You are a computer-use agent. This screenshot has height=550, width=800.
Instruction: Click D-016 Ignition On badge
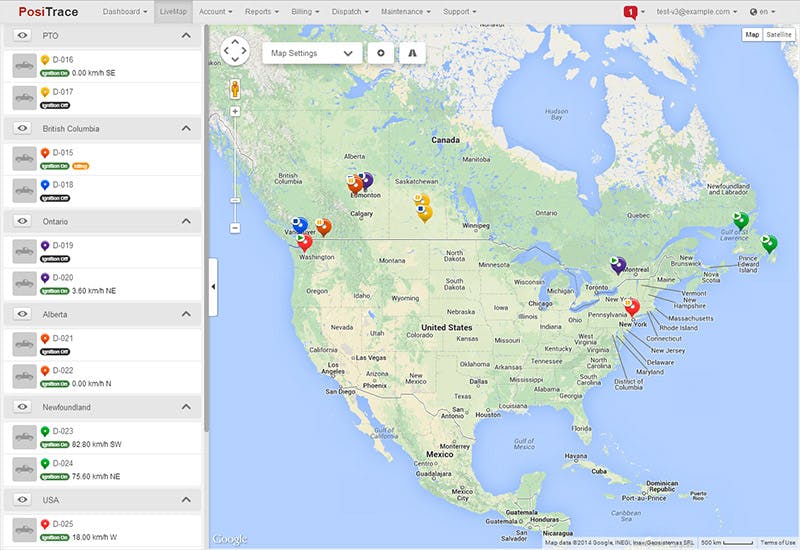[55, 73]
